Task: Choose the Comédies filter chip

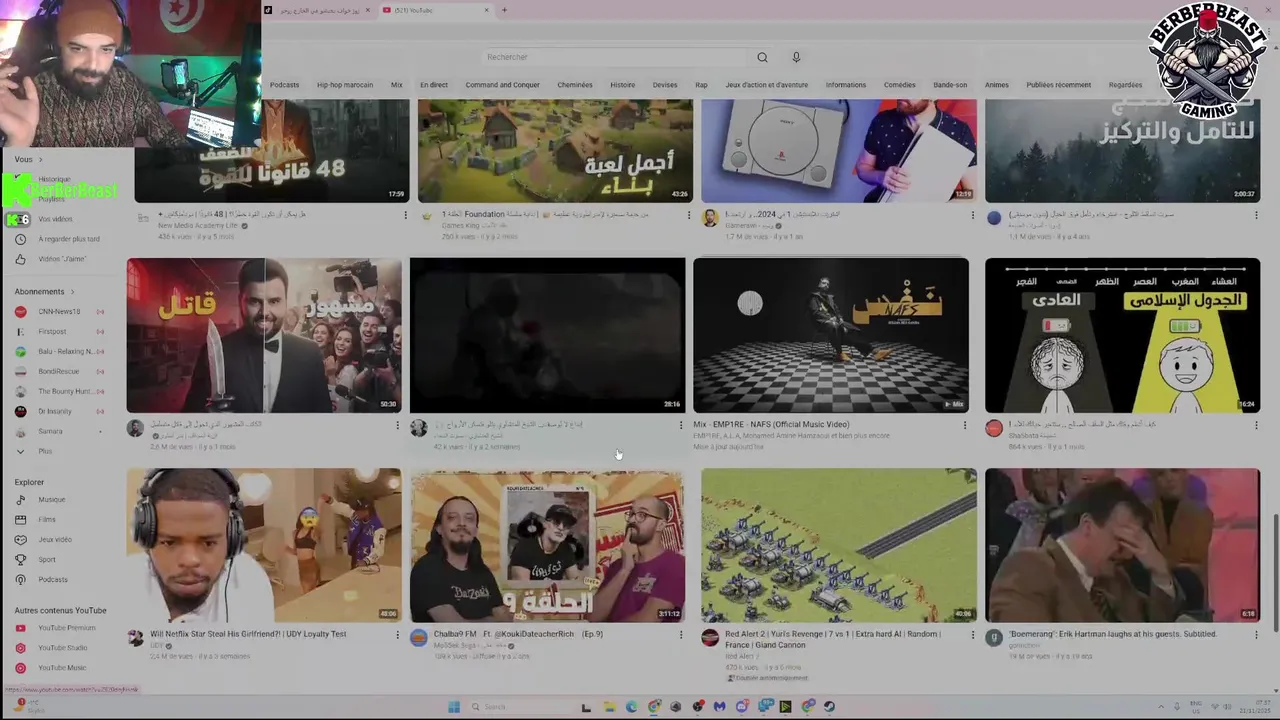Action: (x=900, y=85)
